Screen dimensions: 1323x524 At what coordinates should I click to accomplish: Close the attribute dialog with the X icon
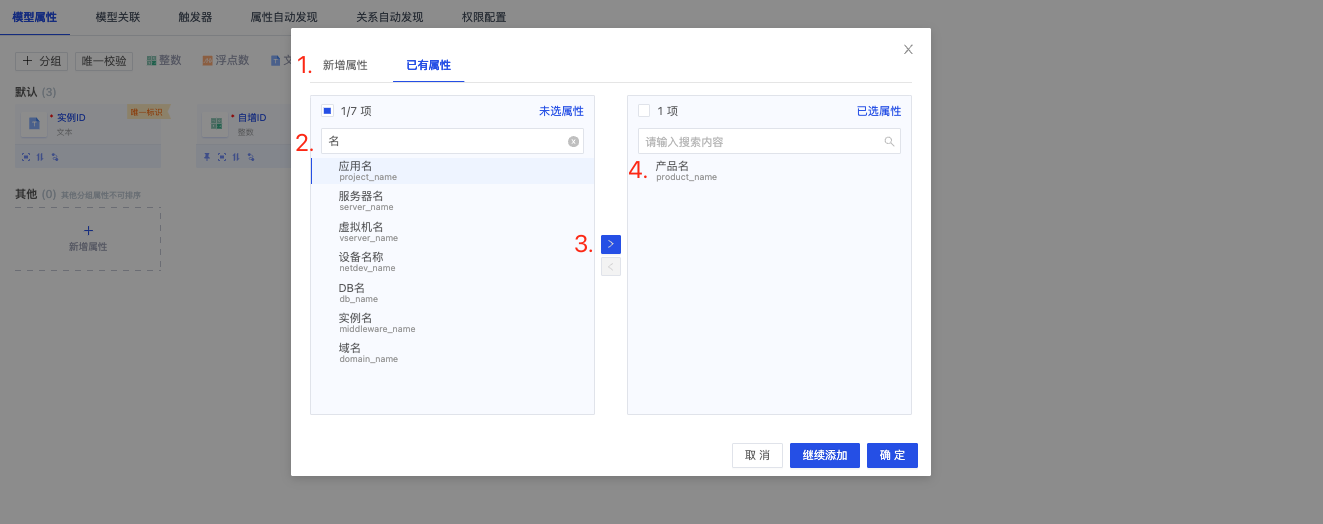[908, 49]
